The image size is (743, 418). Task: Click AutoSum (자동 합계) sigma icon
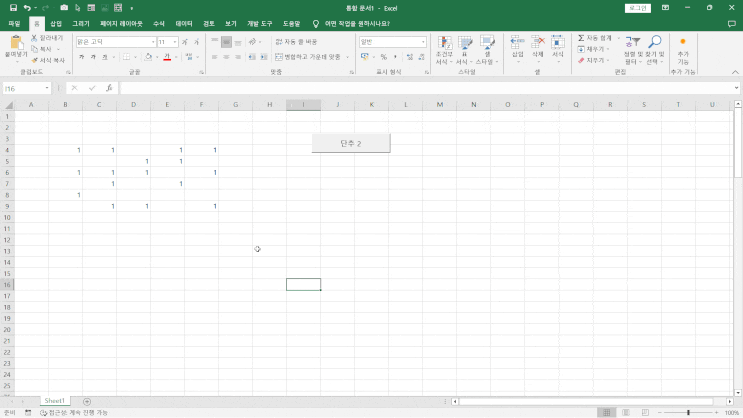[x=581, y=38]
